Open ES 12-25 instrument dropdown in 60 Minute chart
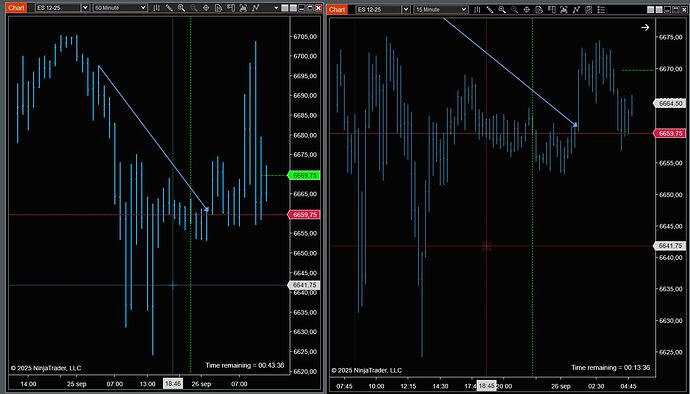Viewport: 690px width, 394px height. click(x=85, y=8)
